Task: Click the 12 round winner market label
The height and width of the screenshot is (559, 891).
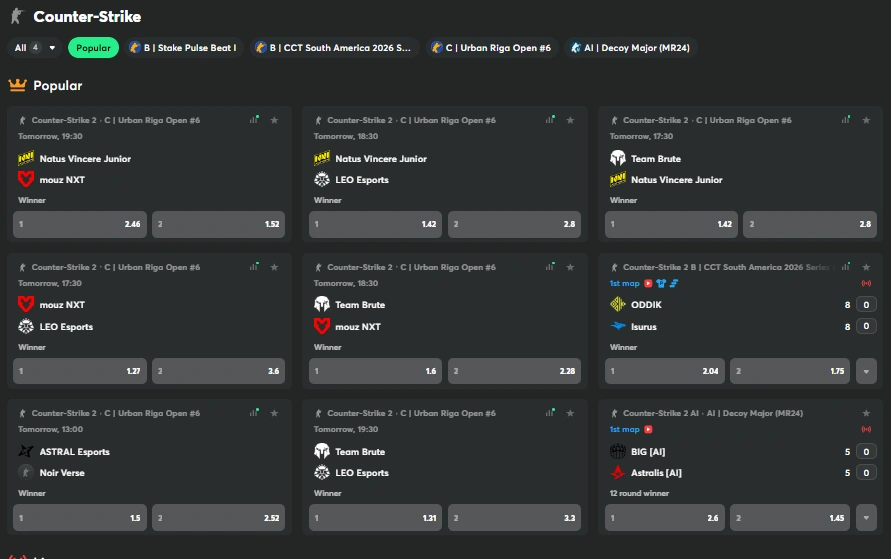Action: (639, 493)
